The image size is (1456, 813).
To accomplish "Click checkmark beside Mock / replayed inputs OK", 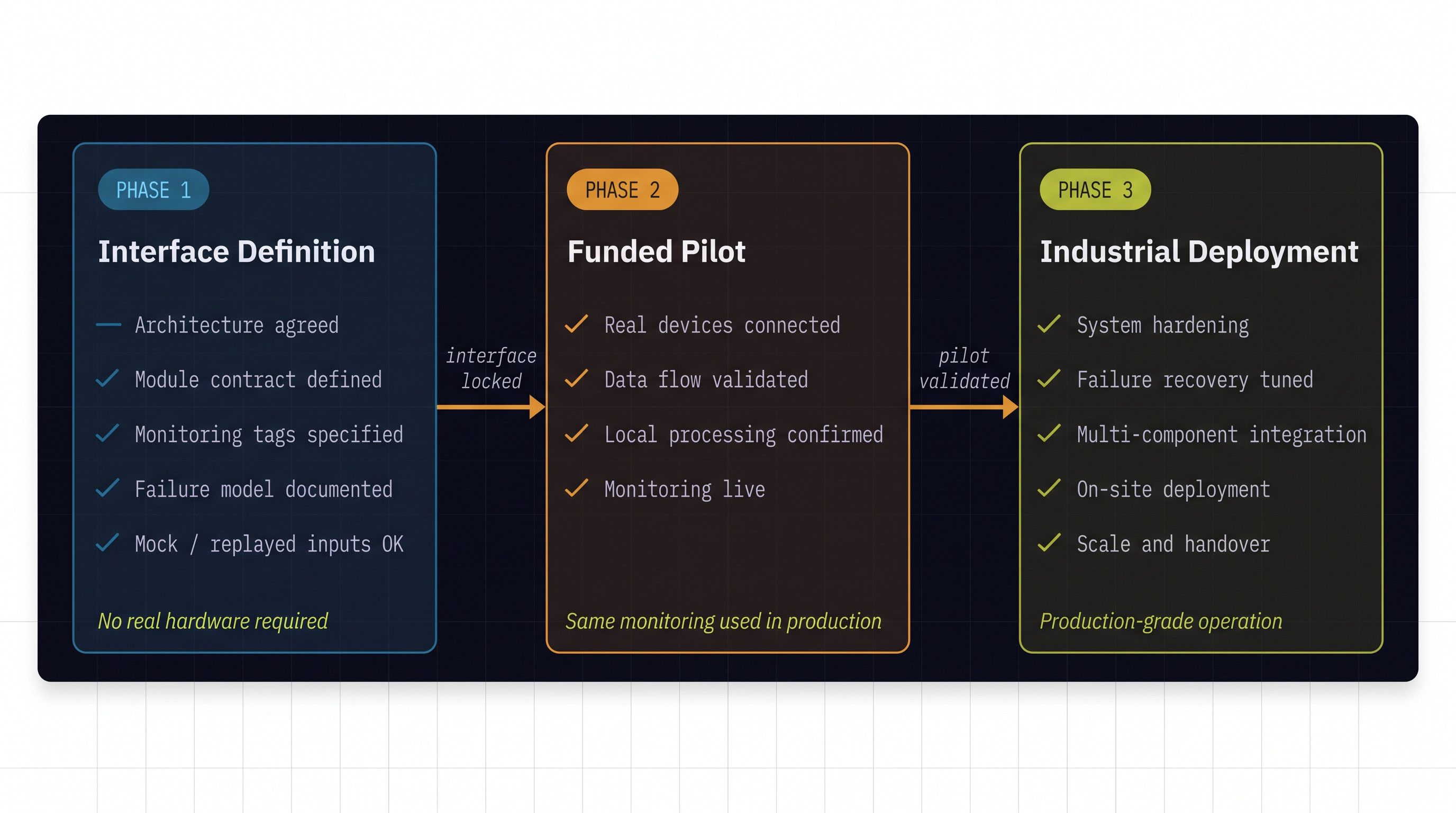I will 107,543.
